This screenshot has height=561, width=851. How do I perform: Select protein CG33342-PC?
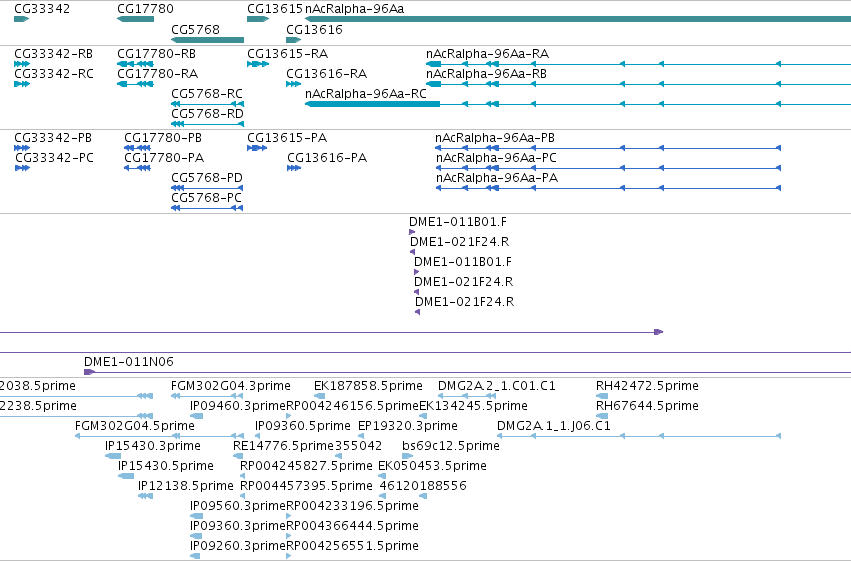22,168
